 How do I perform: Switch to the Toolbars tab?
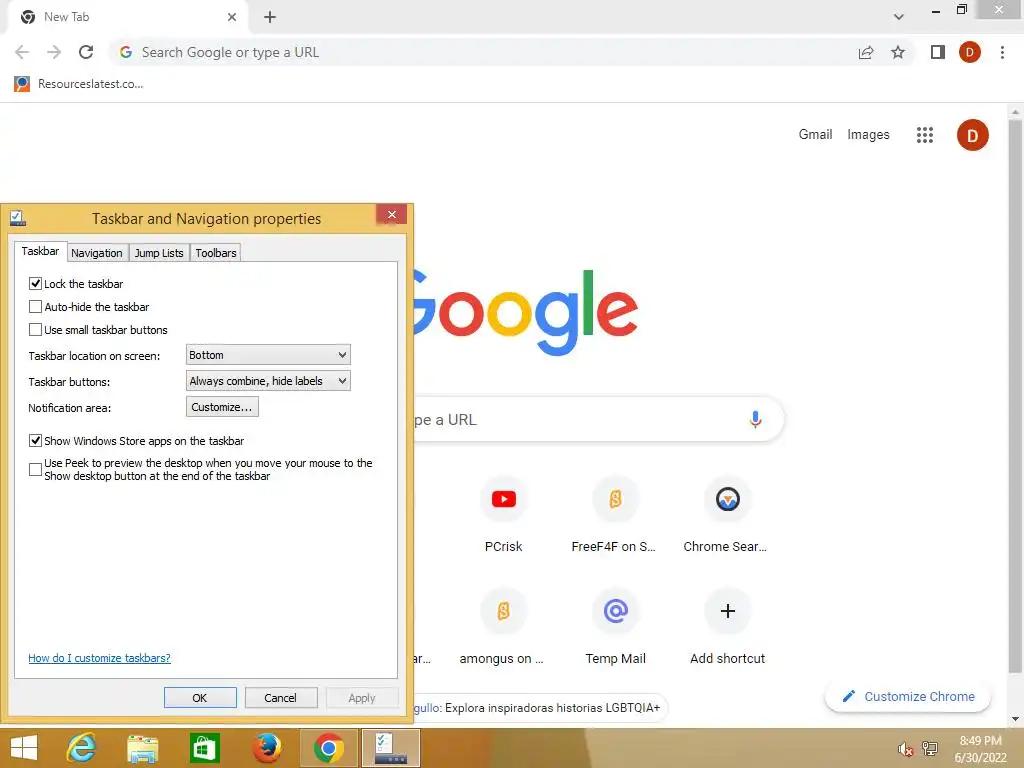point(216,253)
